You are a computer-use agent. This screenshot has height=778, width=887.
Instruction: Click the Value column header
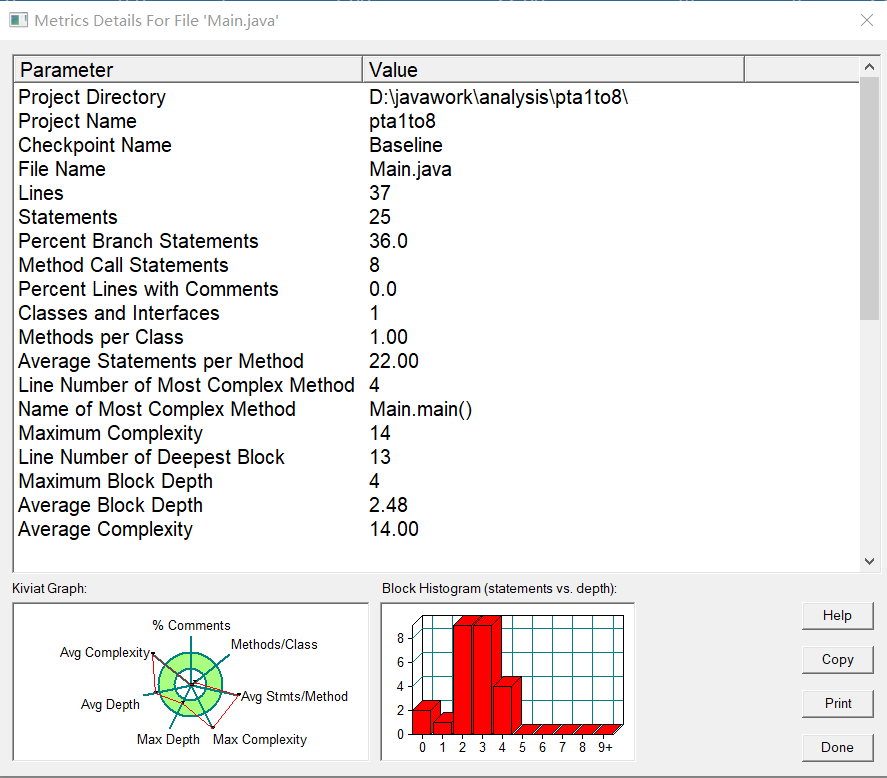click(553, 70)
